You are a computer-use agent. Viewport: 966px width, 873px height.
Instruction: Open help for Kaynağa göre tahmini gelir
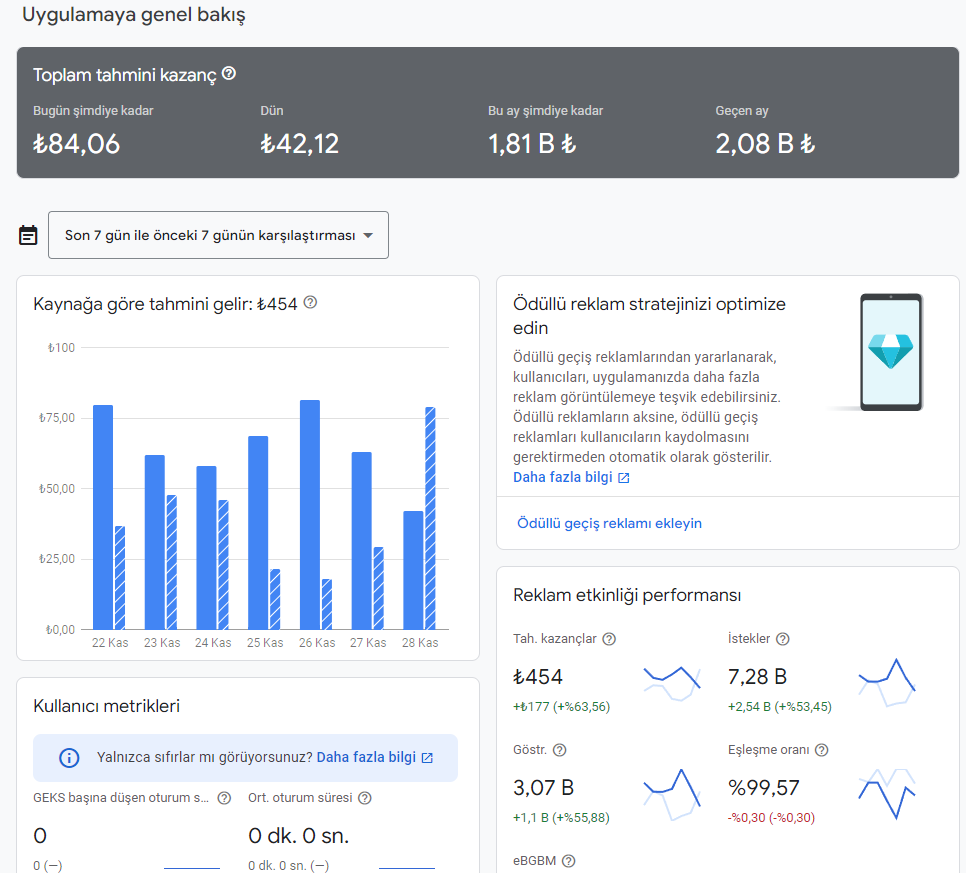click(310, 303)
